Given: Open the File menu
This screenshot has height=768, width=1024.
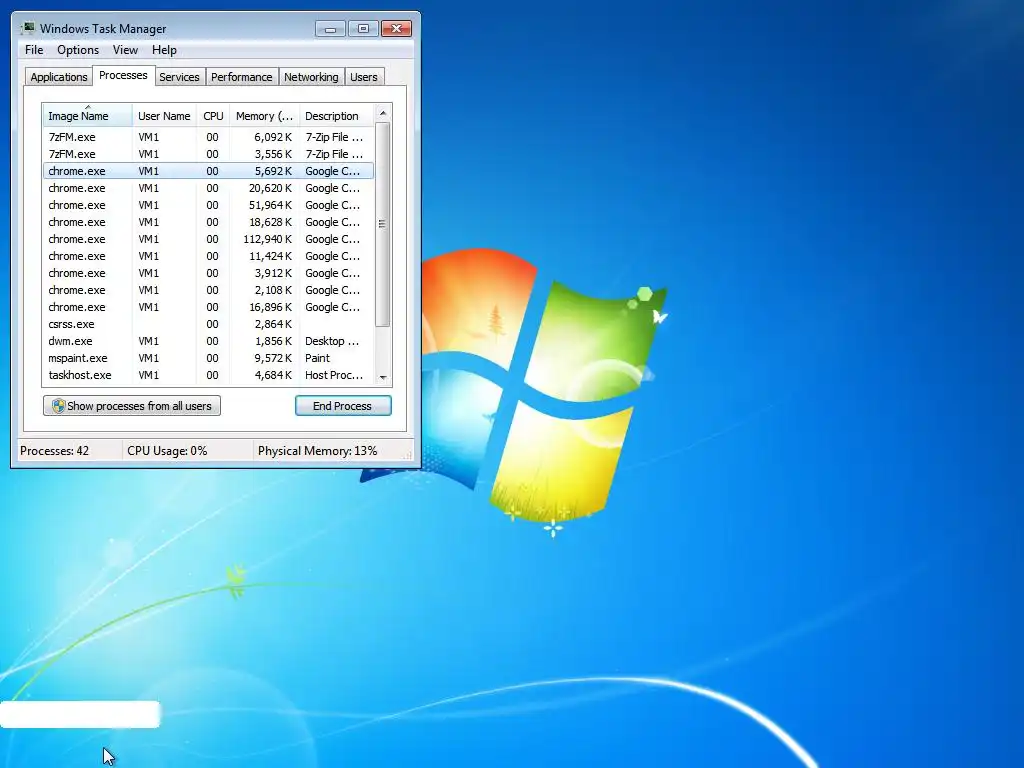Looking at the screenshot, I should point(34,50).
